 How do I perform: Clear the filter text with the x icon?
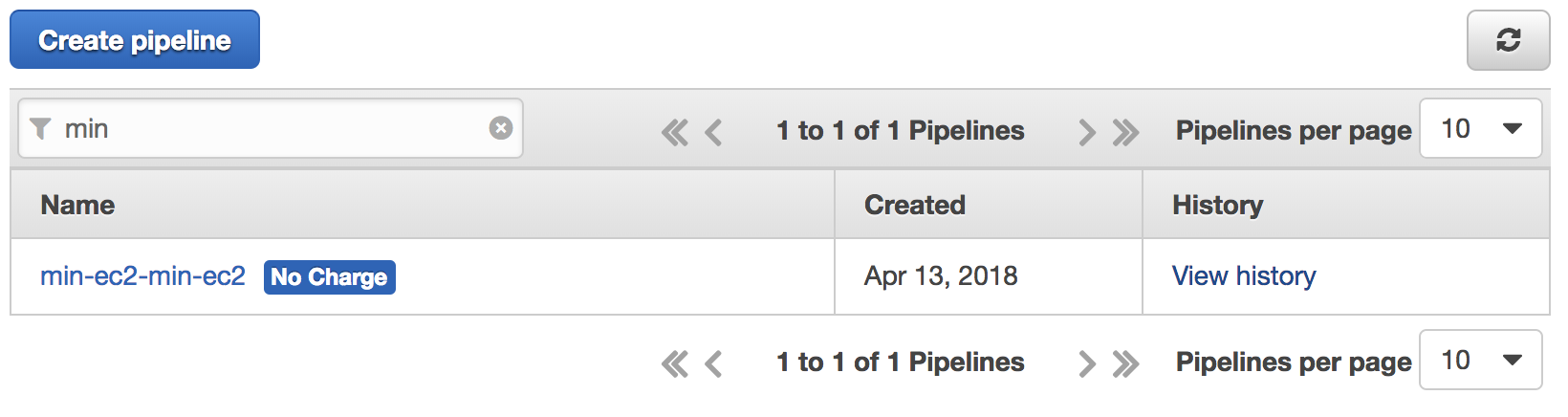501,128
